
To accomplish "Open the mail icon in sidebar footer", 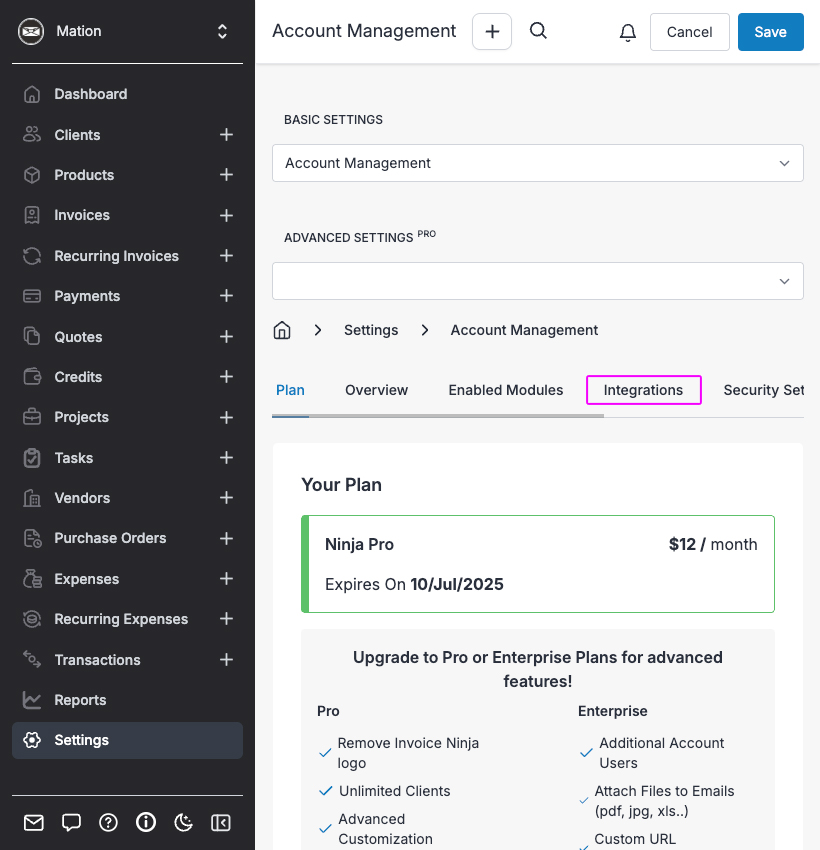I will pyautogui.click(x=34, y=822).
